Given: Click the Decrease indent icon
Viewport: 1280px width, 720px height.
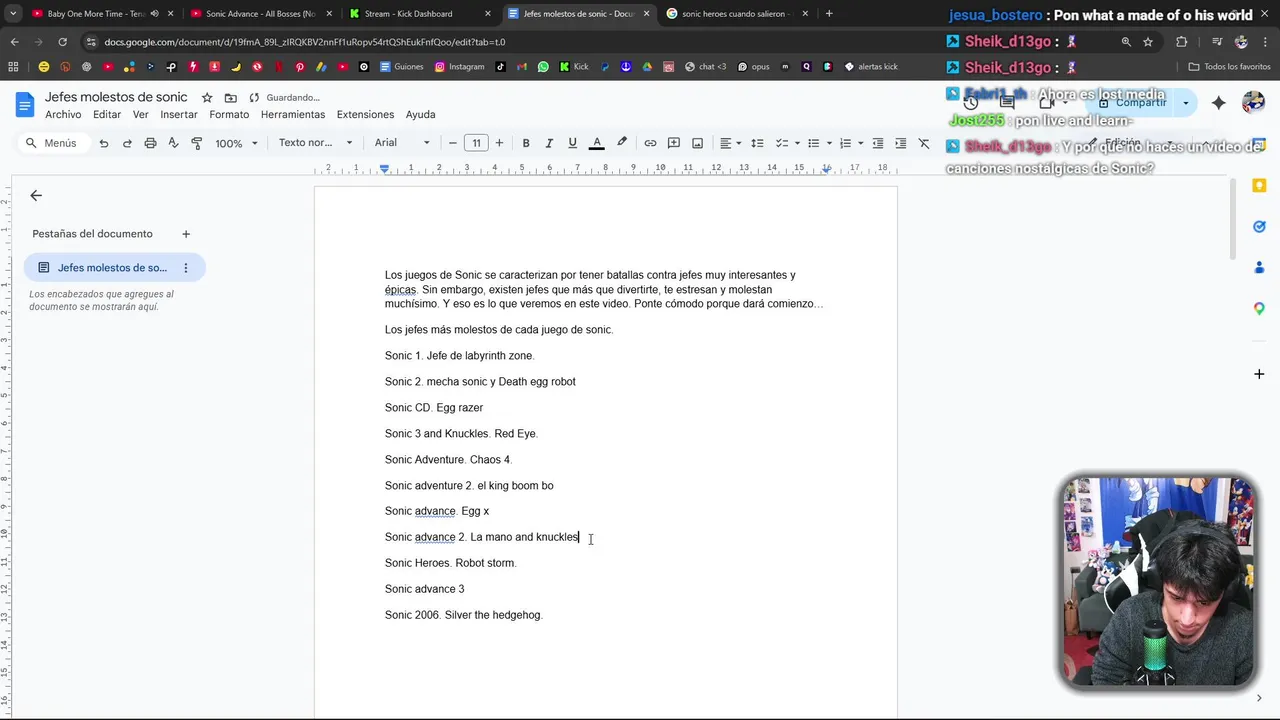Looking at the screenshot, I should (877, 143).
